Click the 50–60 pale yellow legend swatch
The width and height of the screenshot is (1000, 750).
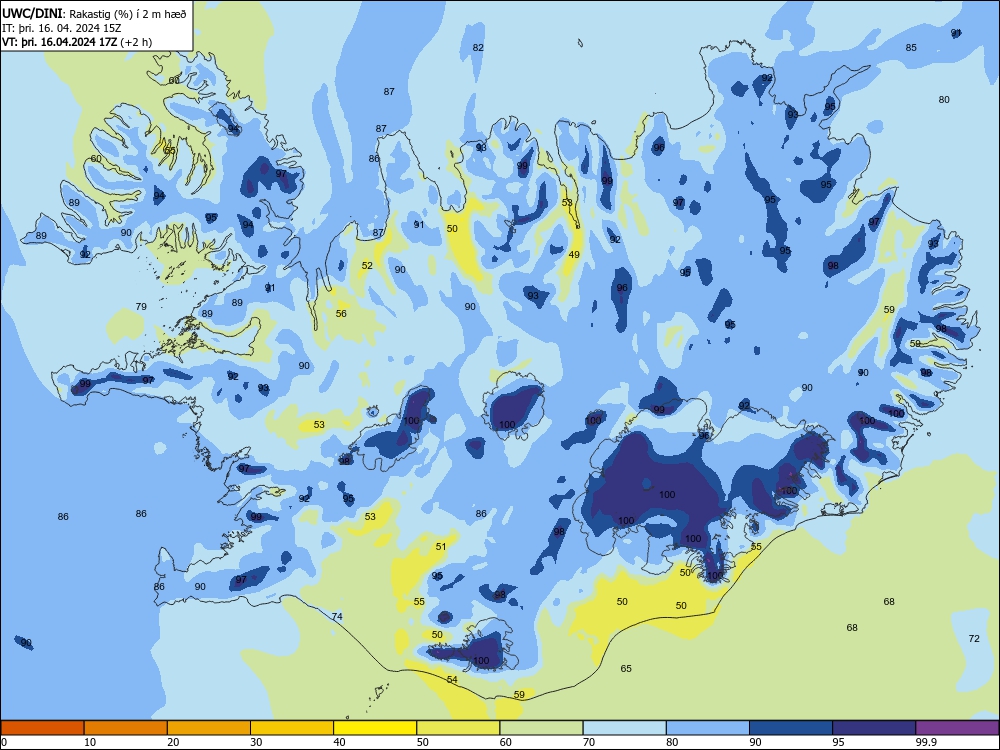click(459, 728)
